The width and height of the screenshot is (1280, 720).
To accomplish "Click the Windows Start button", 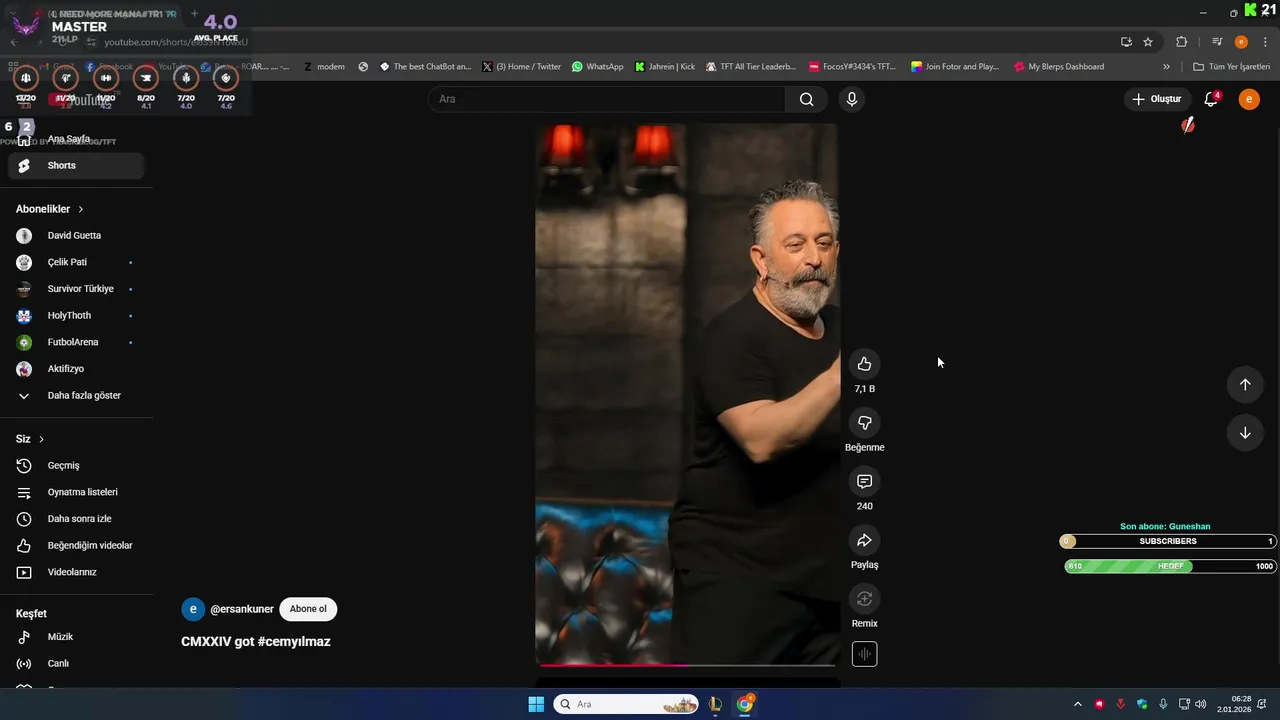I will pos(536,704).
